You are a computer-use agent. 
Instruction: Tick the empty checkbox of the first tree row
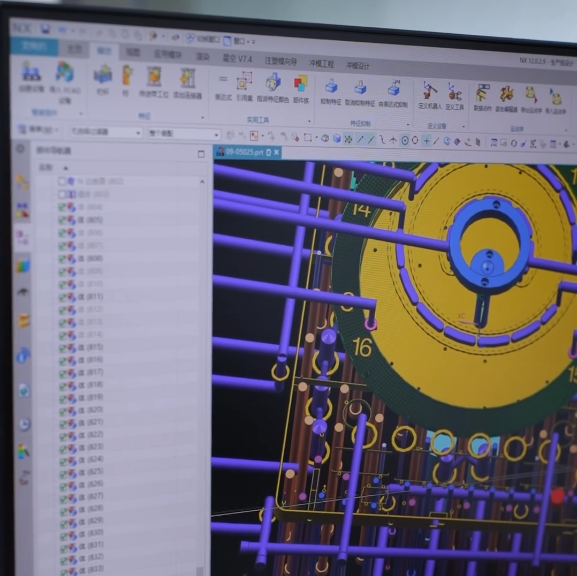[62, 181]
